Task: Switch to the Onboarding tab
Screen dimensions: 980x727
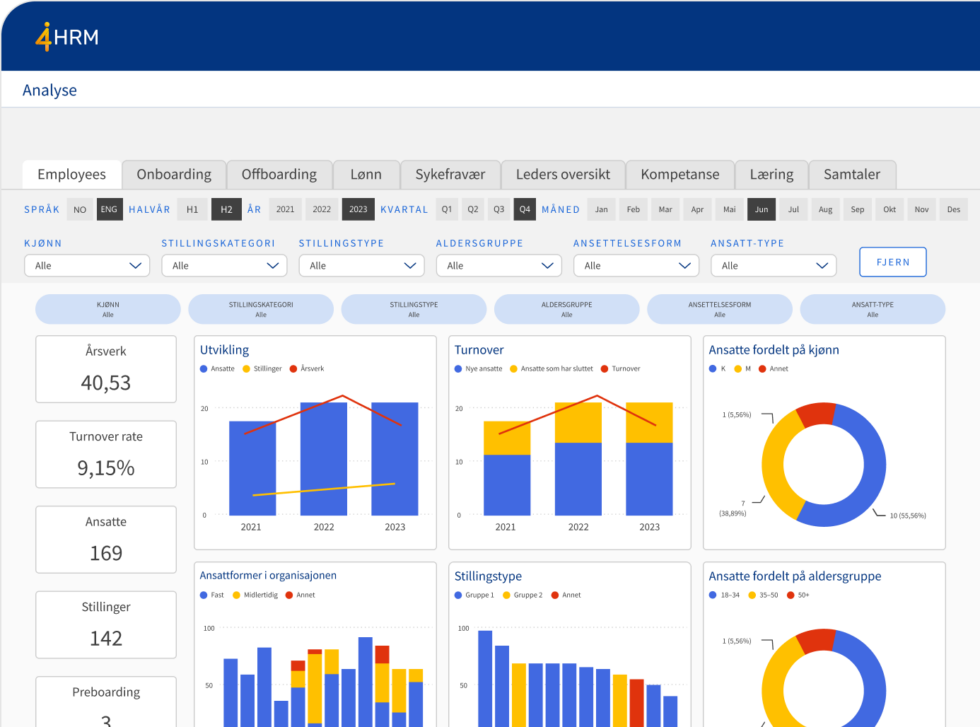Action: 174,174
